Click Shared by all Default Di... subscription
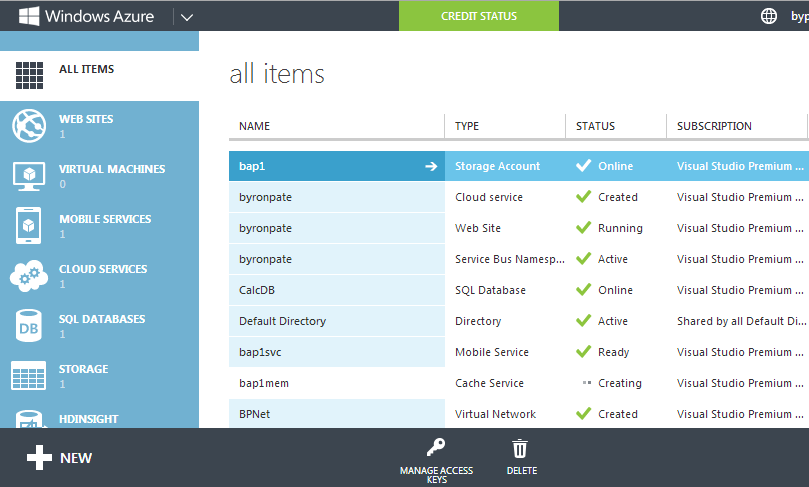Screen dimensions: 809x487 pyautogui.click(x=741, y=321)
